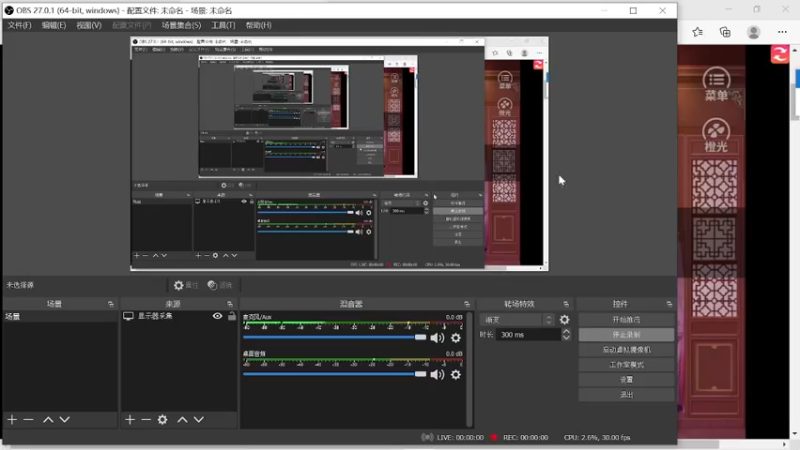Add a new scene with the plus icon
The image size is (800, 450).
click(x=12, y=419)
